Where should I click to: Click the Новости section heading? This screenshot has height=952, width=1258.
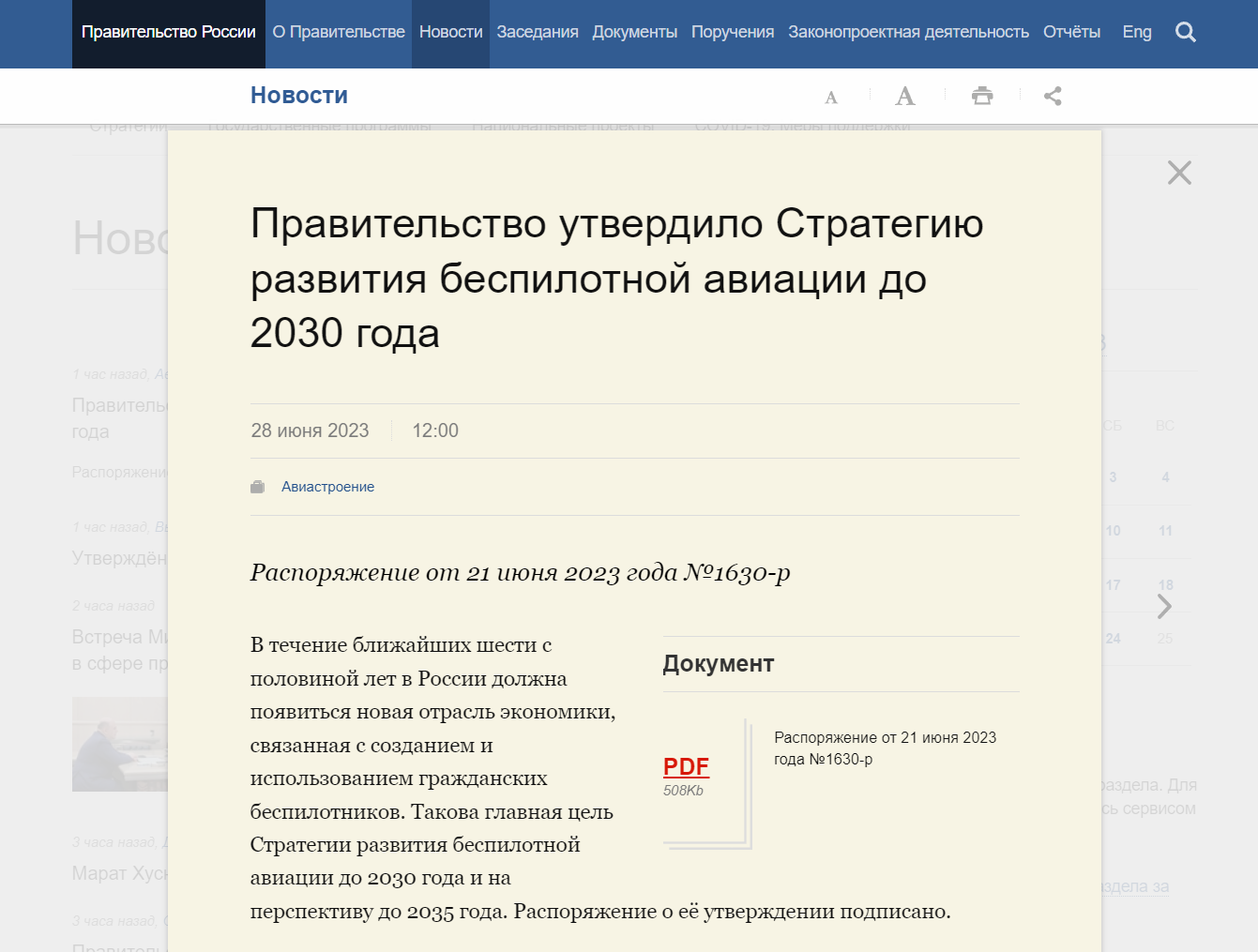pyautogui.click(x=299, y=96)
